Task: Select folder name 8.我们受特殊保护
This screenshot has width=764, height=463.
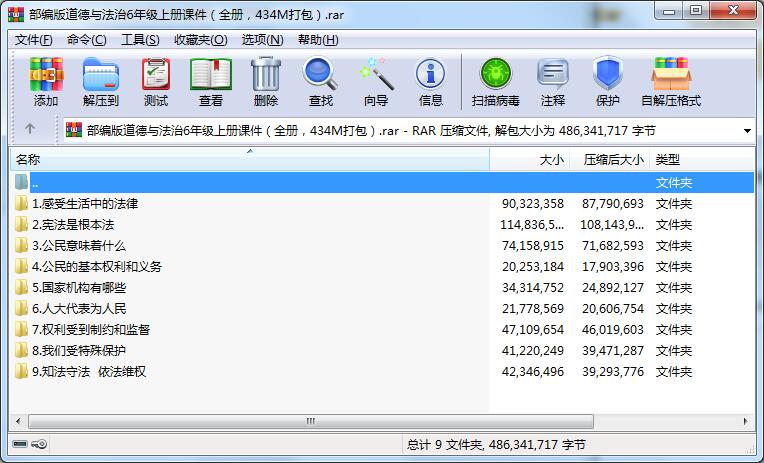Action: click(x=79, y=350)
